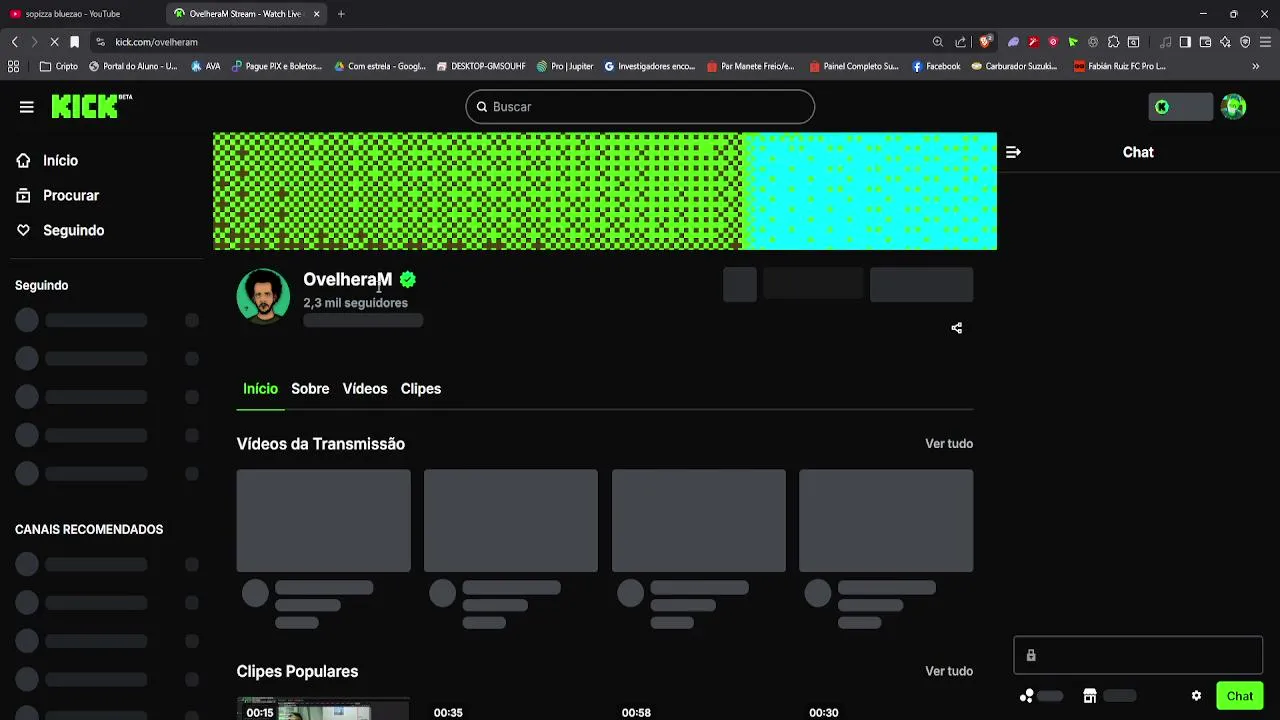The width and height of the screenshot is (1280, 720).
Task: Switch to the sopizza bluezao YouTube tab
Action: pos(72,14)
